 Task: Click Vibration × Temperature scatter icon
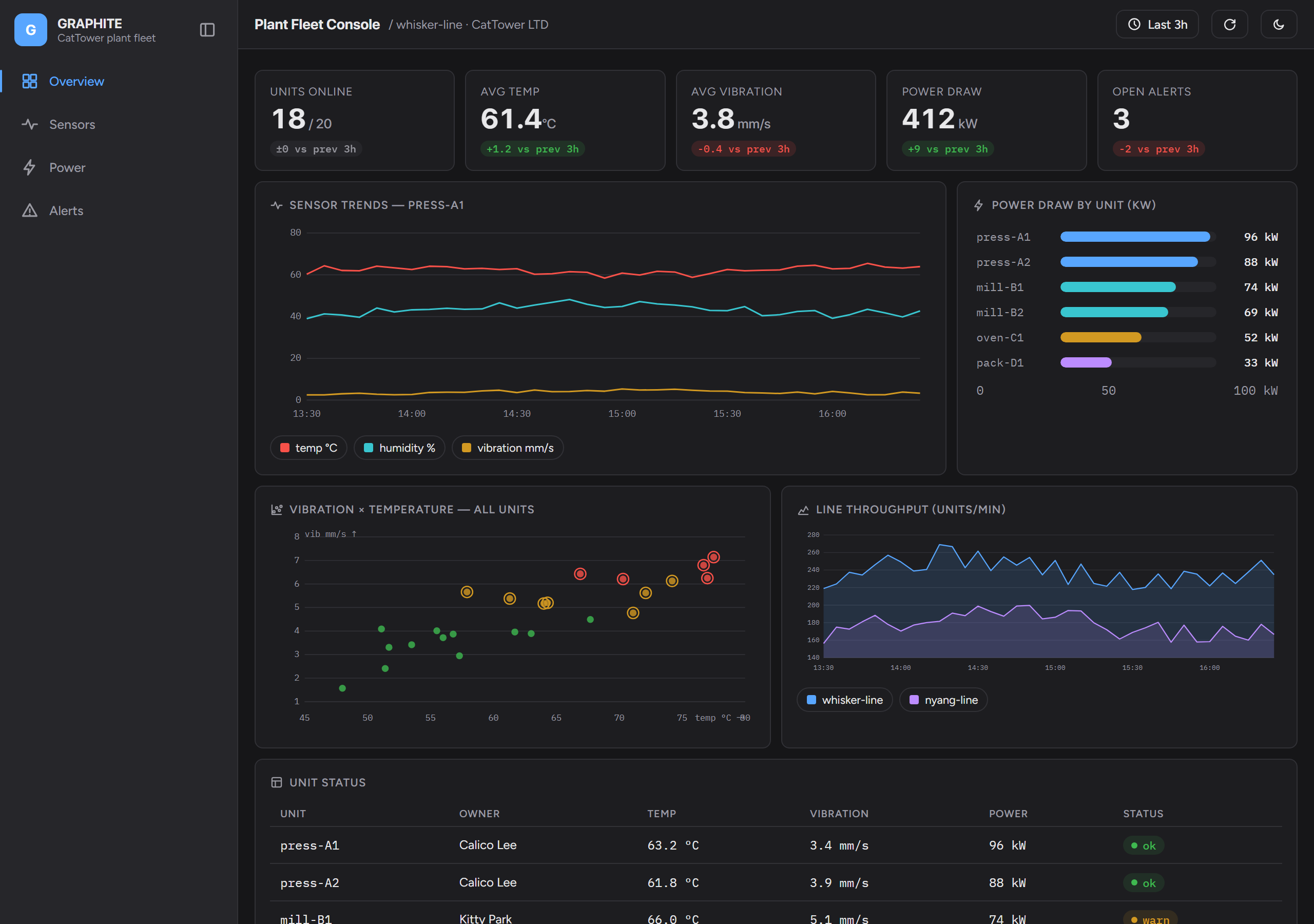click(277, 510)
